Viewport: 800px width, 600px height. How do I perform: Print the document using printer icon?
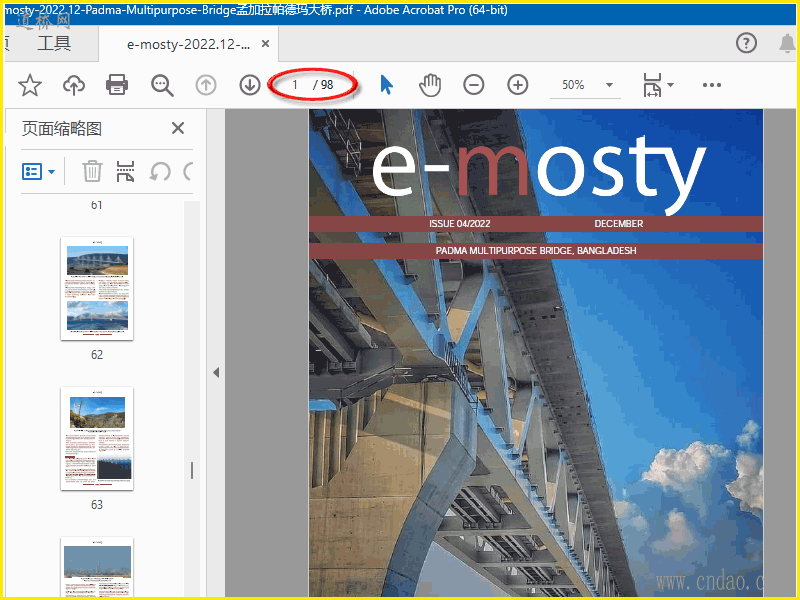(118, 85)
